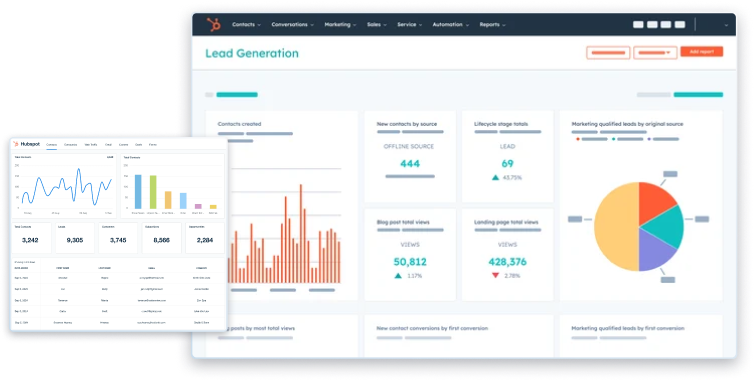Toggle the purple legend dot series
This screenshot has height=381, width=754.
click(x=649, y=140)
